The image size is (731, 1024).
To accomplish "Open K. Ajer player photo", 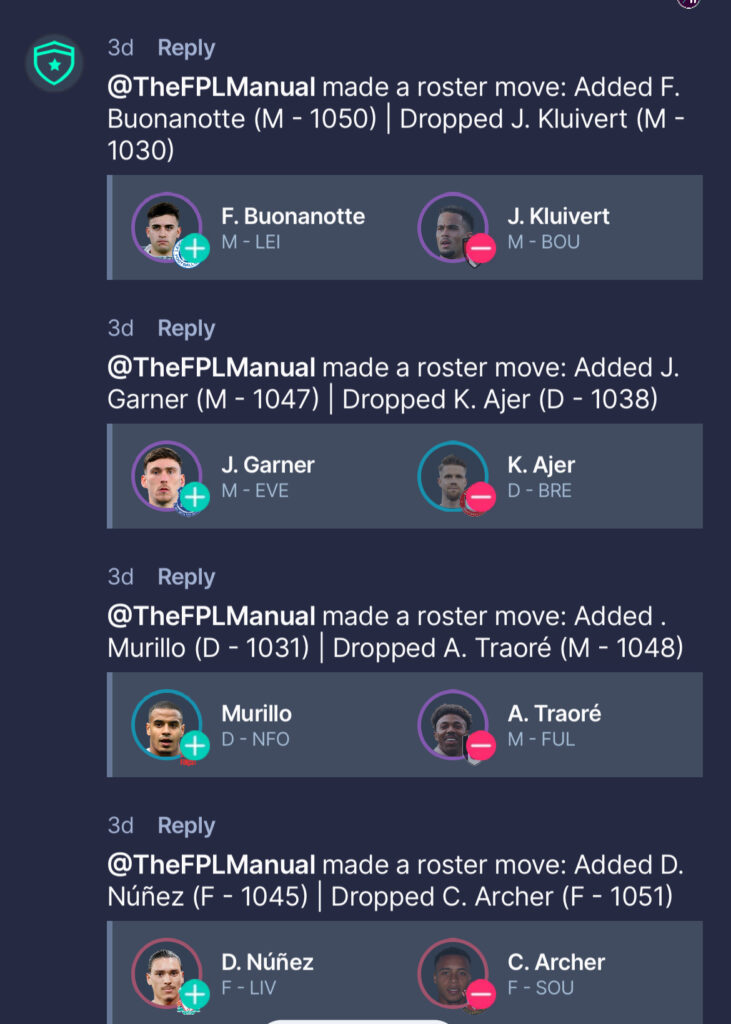I will pos(452,476).
